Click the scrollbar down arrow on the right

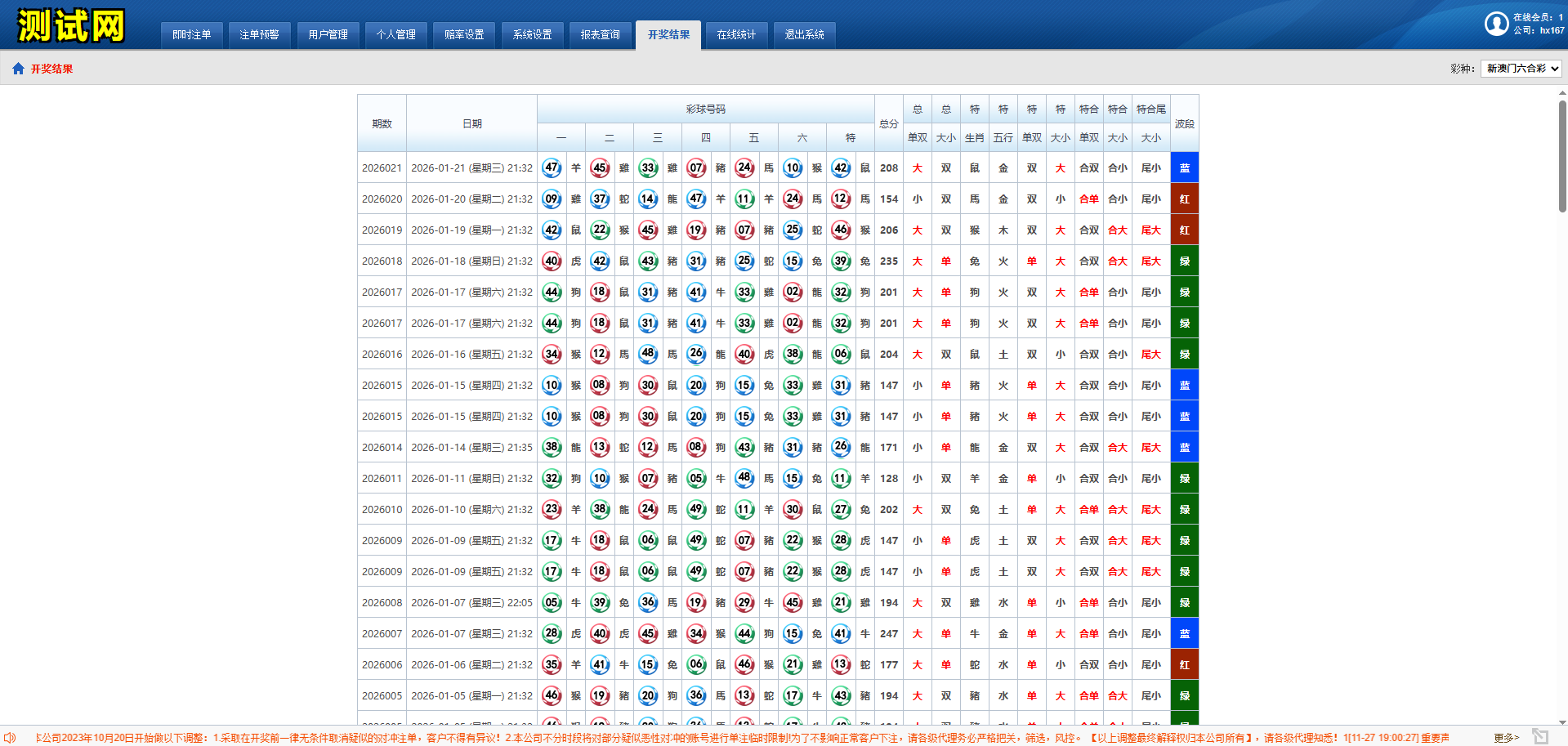click(1562, 722)
